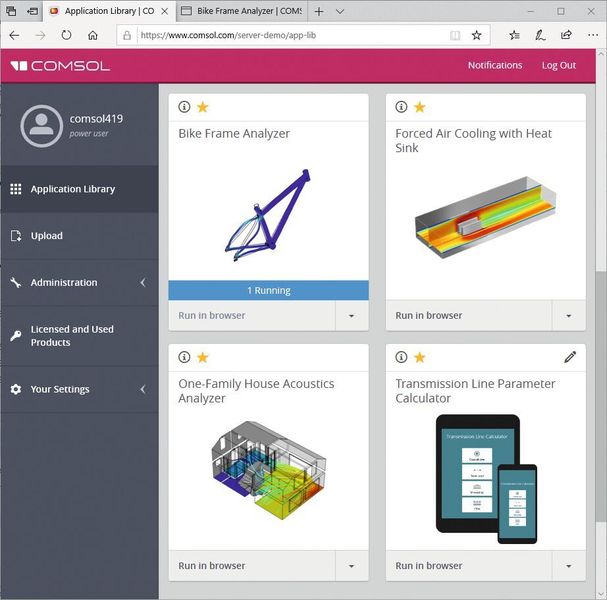Close the Application Library browser tab
Image resolution: width=607 pixels, height=600 pixels.
pos(165,11)
